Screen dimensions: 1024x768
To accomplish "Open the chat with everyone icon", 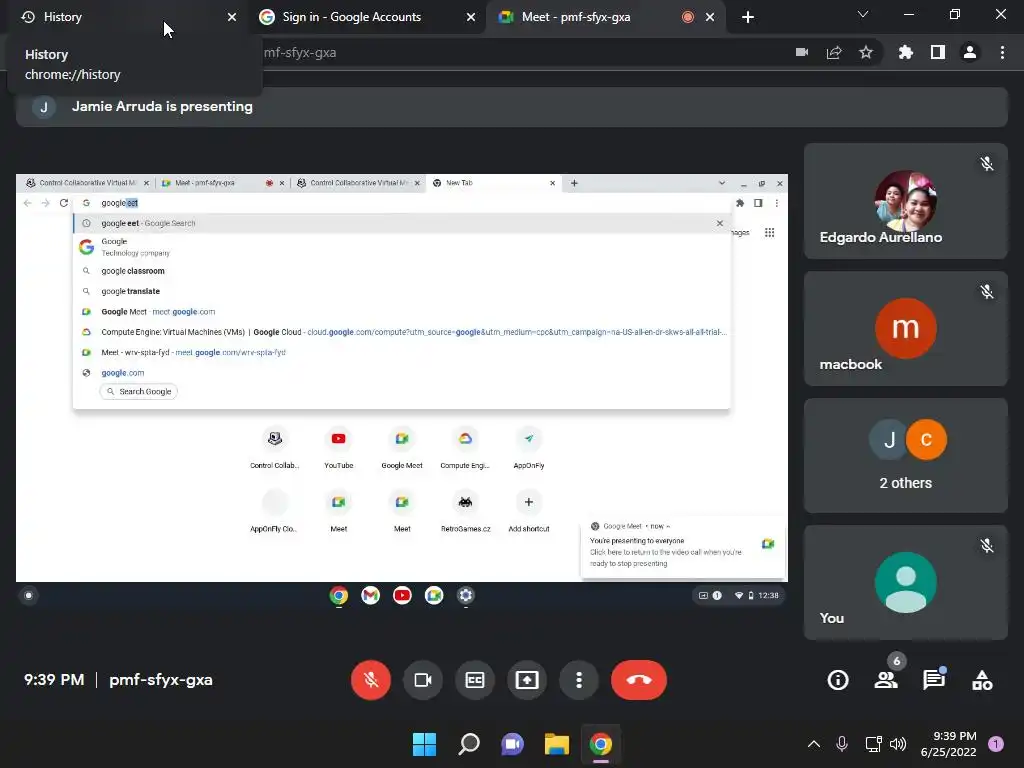I will point(934,680).
